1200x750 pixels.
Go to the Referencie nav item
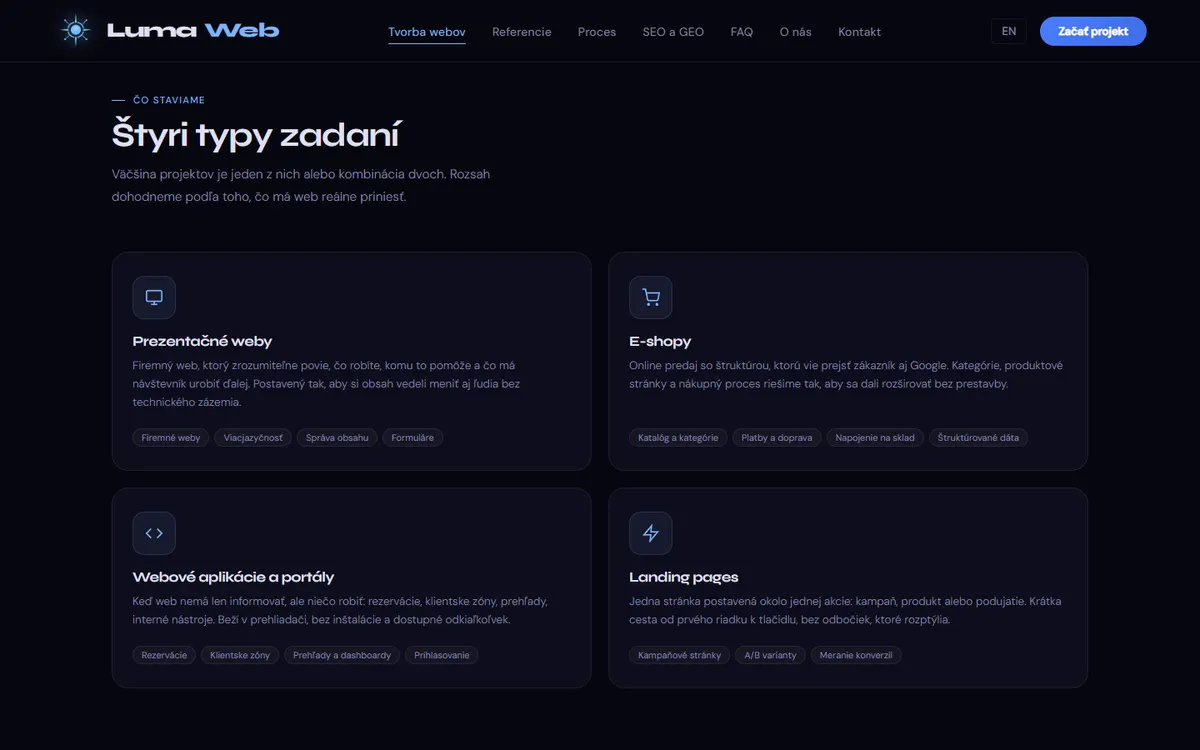pos(522,32)
